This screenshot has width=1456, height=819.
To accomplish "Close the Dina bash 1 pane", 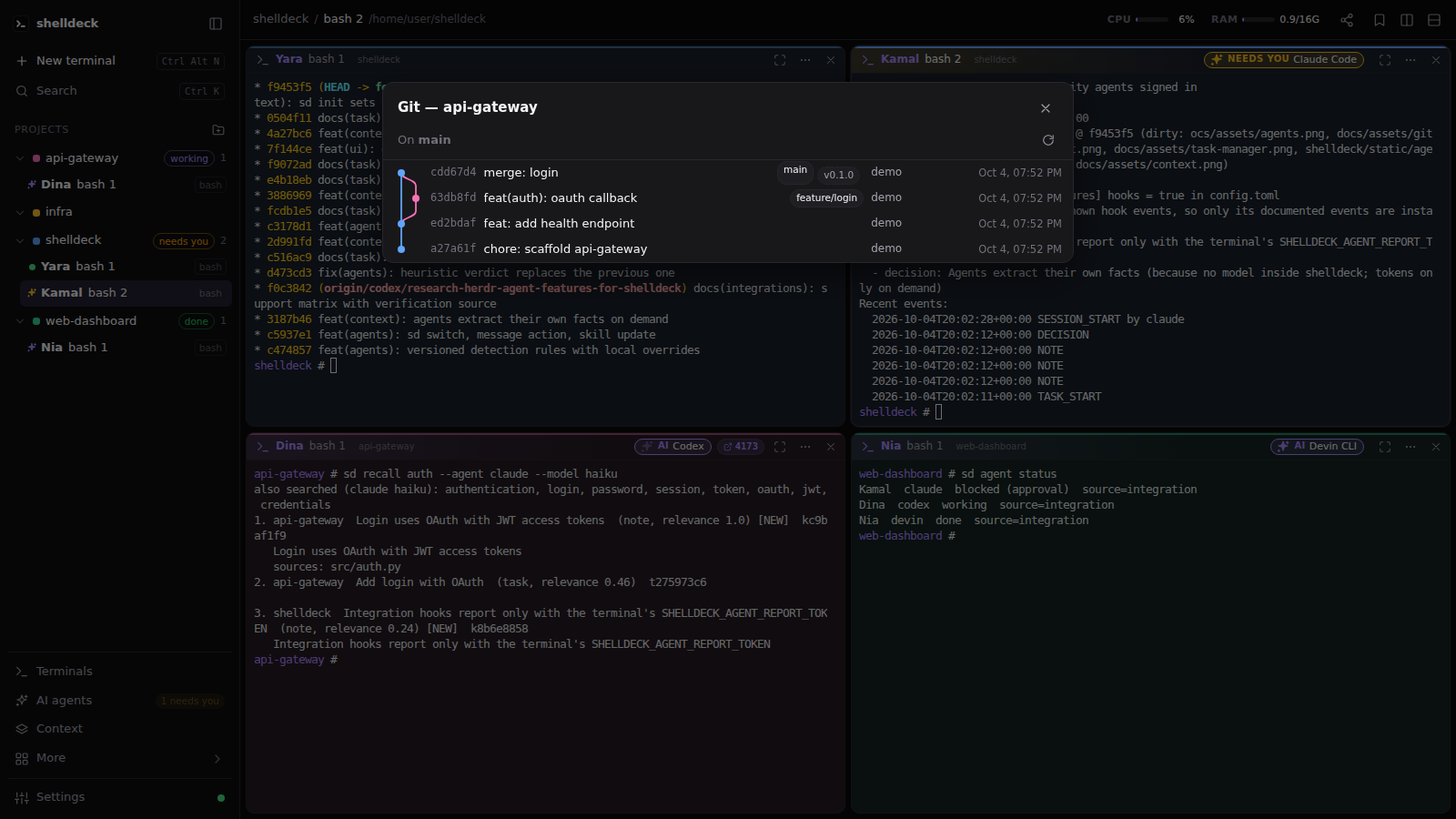I will 831,447.
